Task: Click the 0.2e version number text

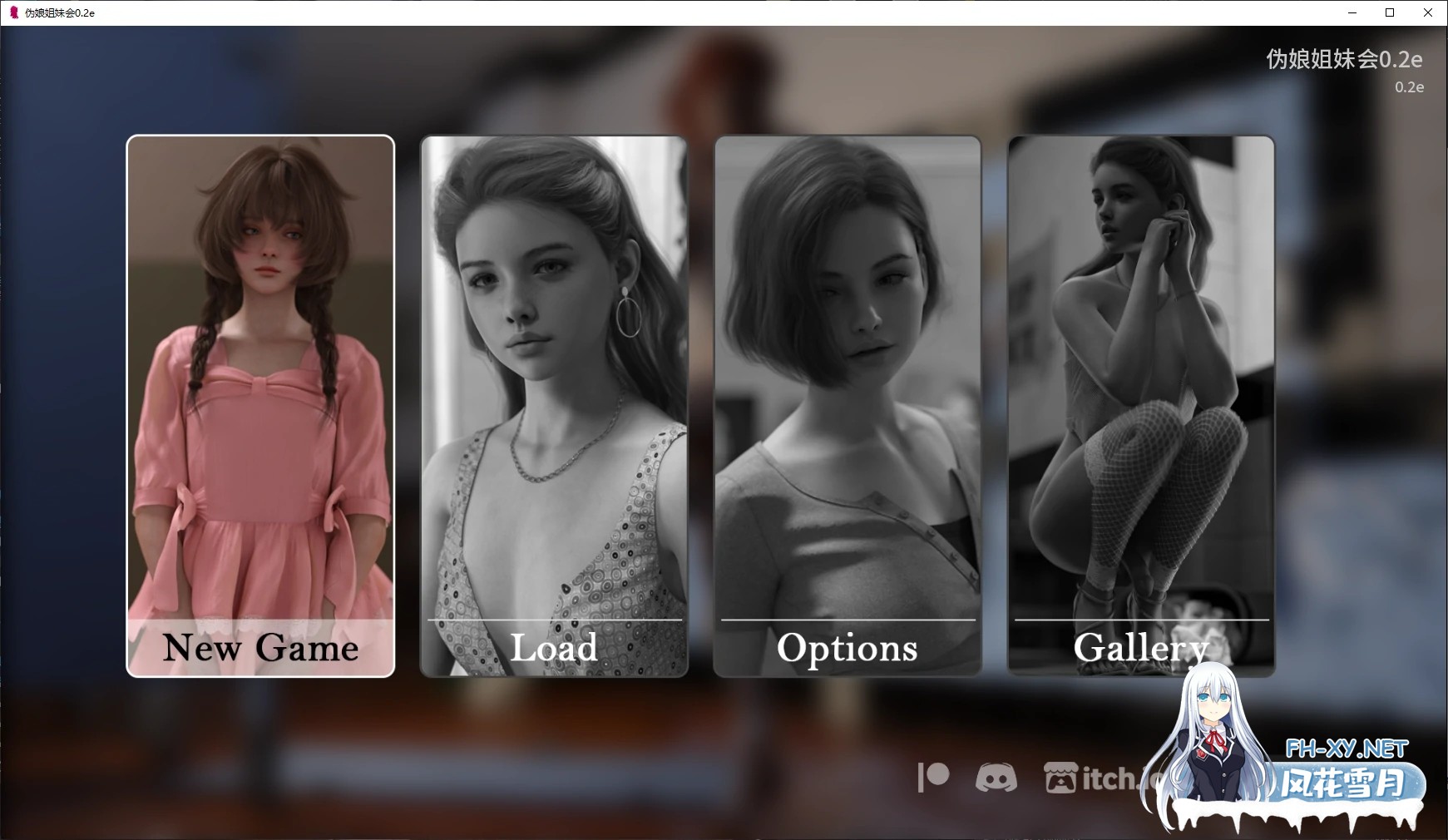Action: point(1409,87)
